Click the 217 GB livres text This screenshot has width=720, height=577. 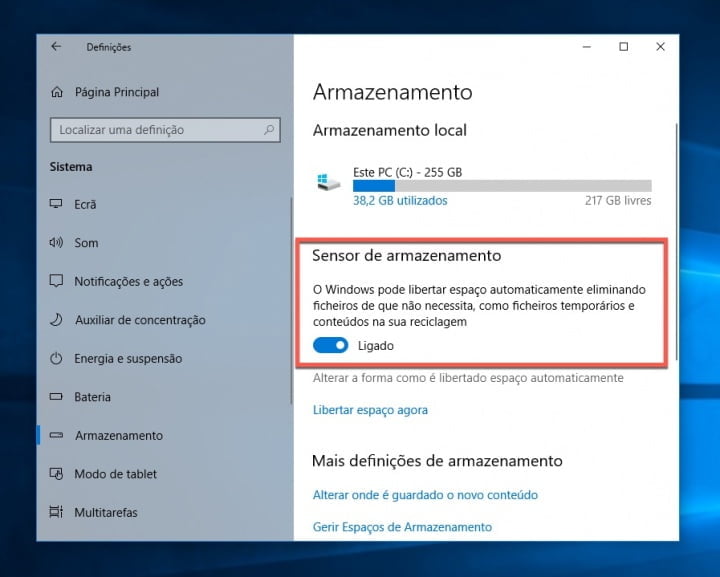click(618, 201)
